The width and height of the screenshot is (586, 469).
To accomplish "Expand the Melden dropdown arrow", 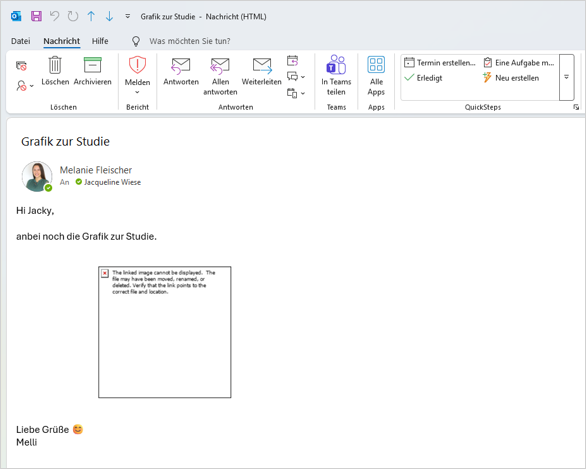I will coord(137,92).
